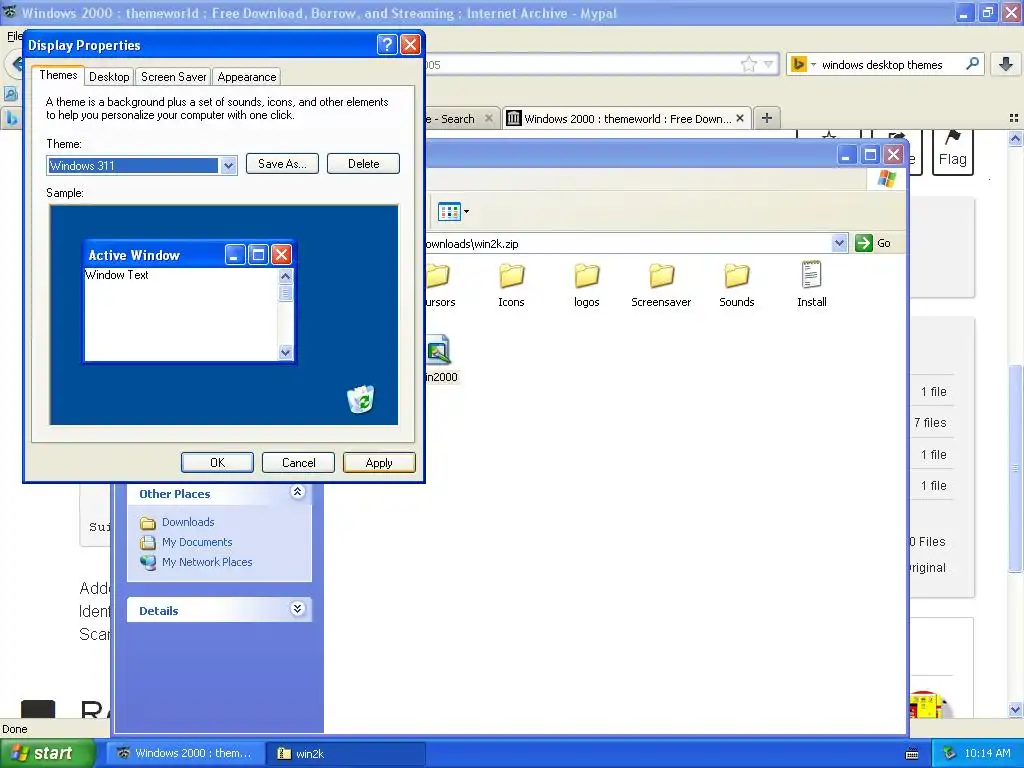Click the Save As... button
Screen dimensions: 1024x768
[x=282, y=164]
